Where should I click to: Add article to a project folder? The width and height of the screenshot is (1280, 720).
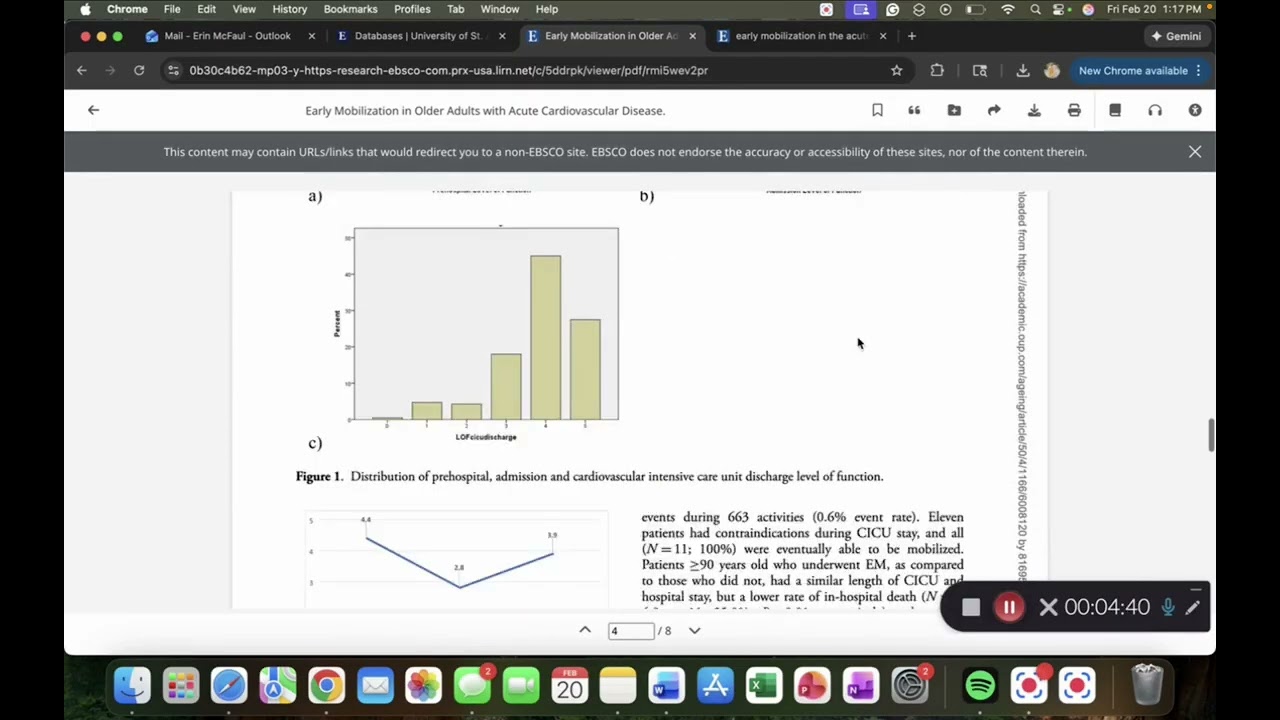pos(954,110)
